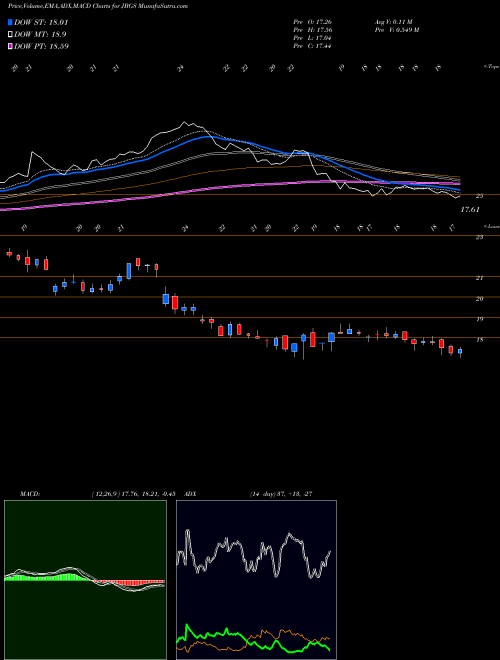Click the 'Pre V: 0.549 M' volume text
The height and width of the screenshot is (660, 500).
coord(396,30)
